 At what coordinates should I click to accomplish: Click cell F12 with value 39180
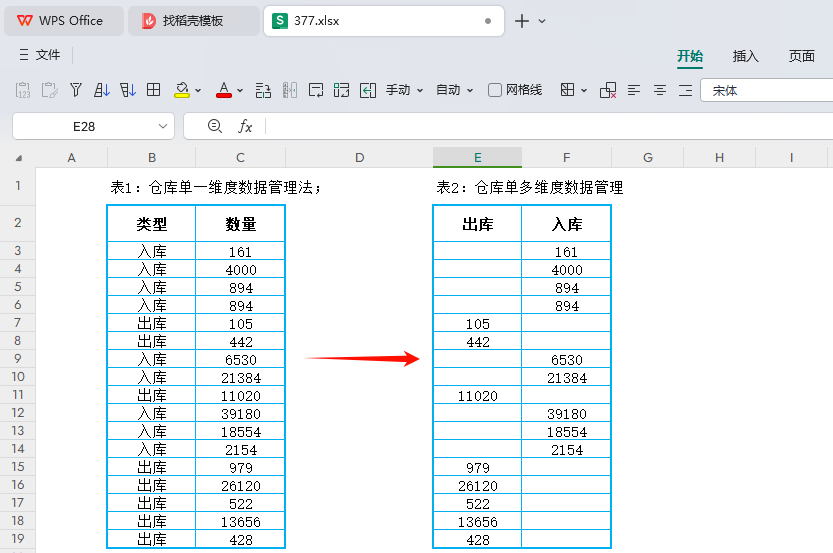(x=567, y=414)
